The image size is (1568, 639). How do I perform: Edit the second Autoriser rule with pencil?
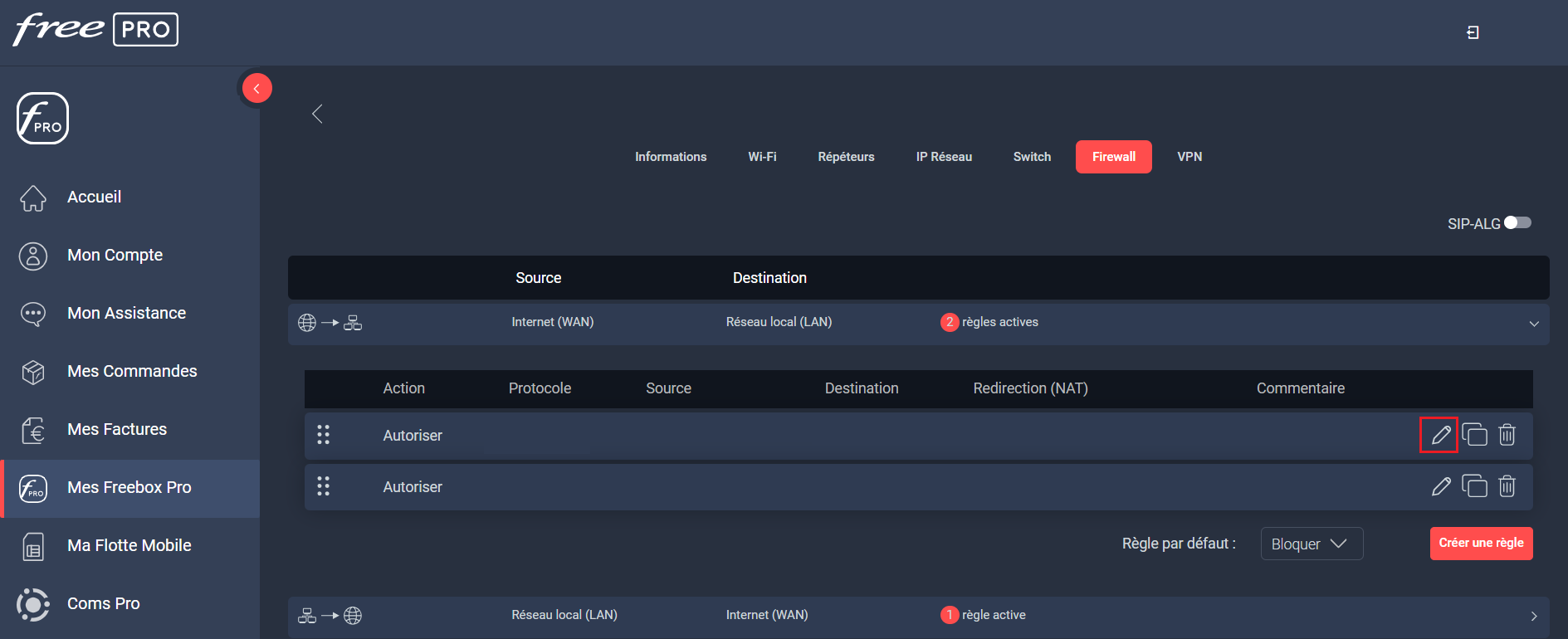[x=1441, y=486]
